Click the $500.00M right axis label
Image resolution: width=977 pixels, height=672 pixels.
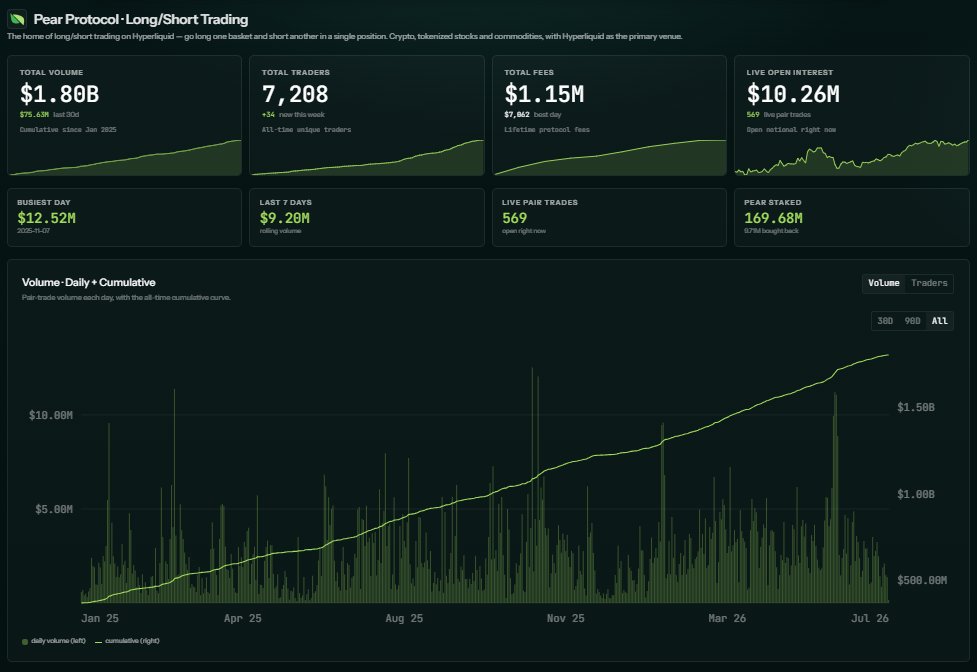922,580
